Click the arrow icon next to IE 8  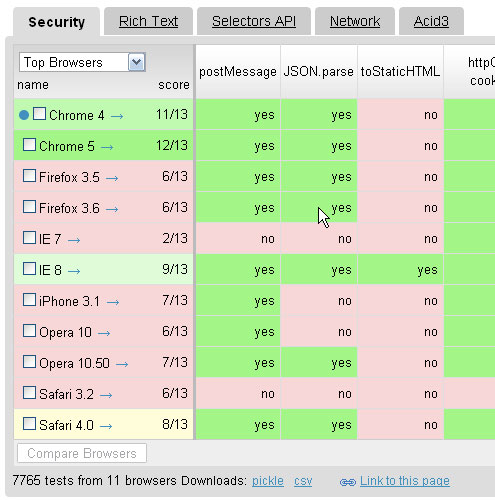pyautogui.click(x=74, y=271)
